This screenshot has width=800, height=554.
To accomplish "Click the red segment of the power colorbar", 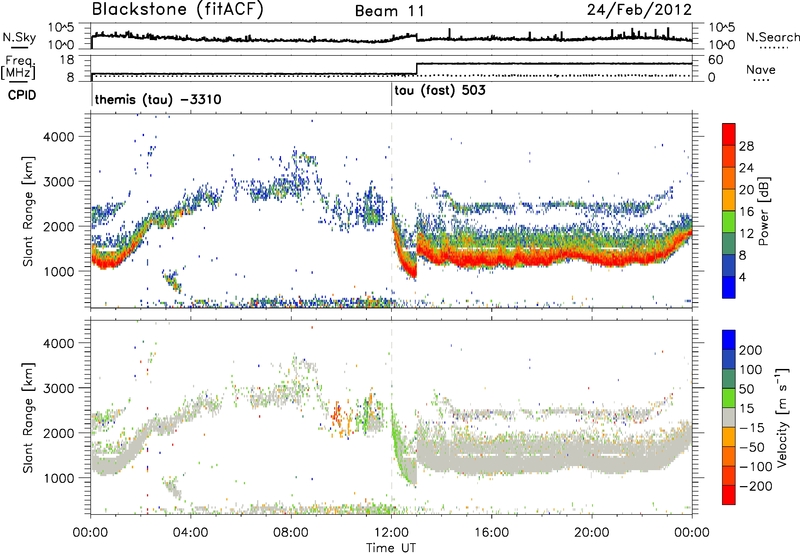I will tap(729, 135).
